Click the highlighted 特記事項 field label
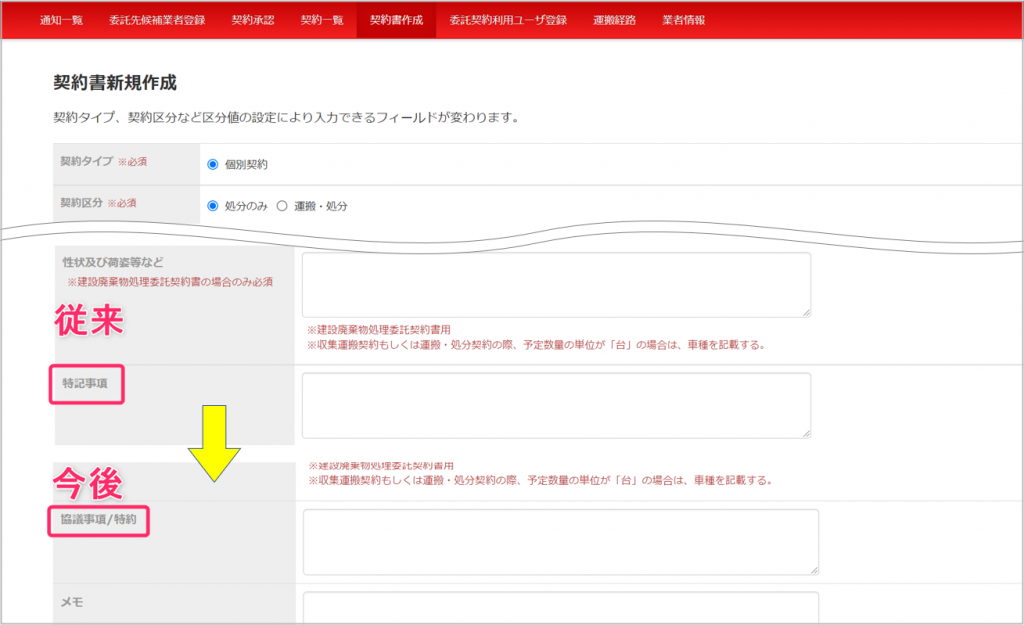 click(x=87, y=383)
